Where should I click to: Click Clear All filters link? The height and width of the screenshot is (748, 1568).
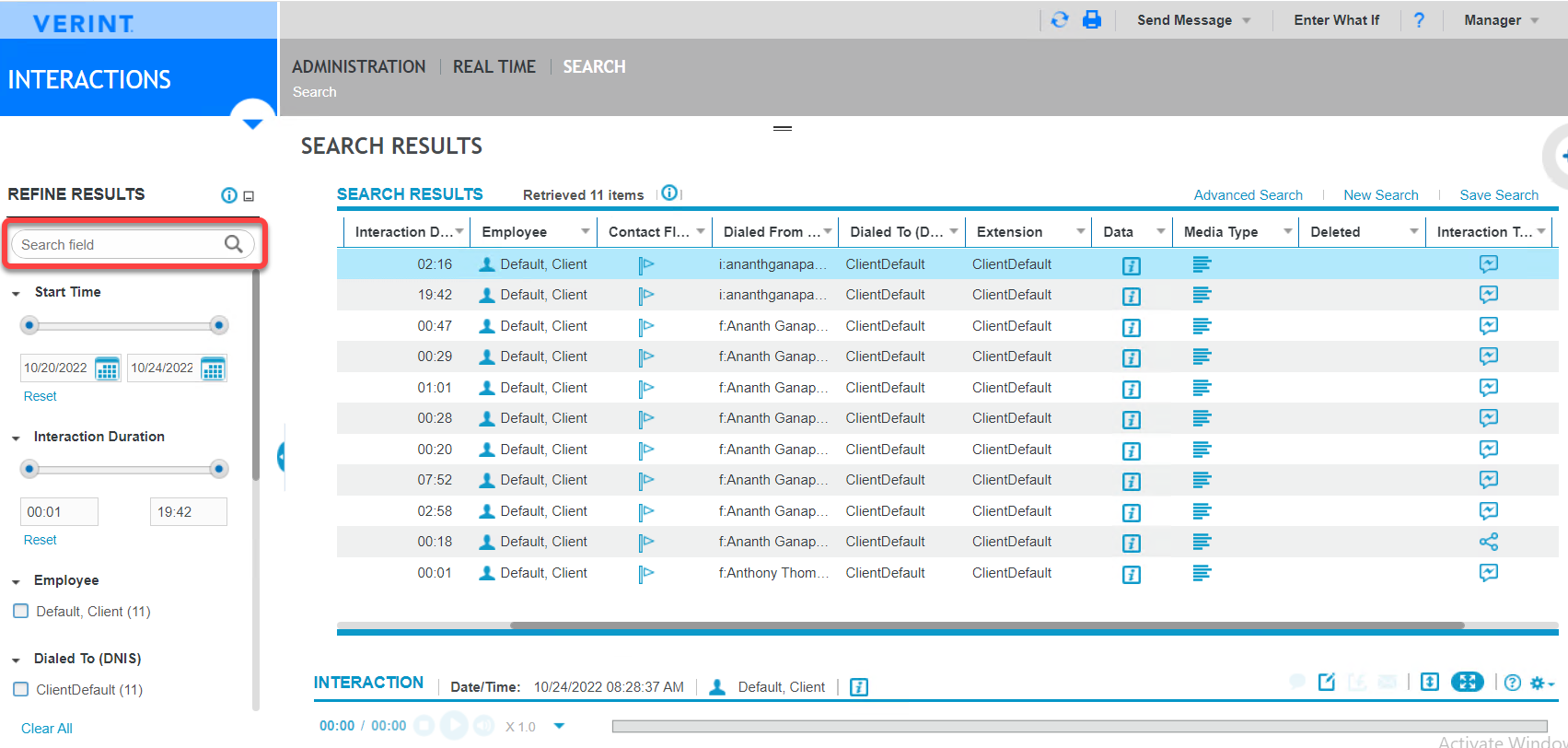click(x=46, y=729)
